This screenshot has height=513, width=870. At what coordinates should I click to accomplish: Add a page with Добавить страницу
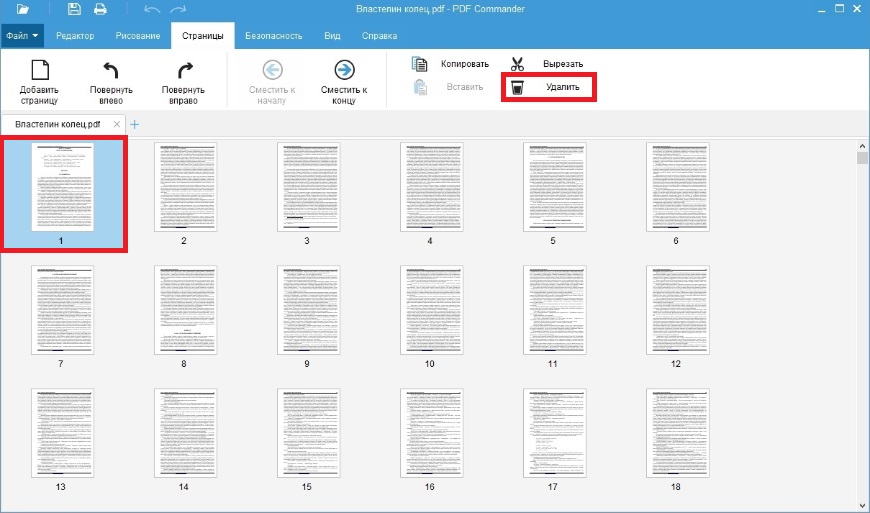pos(39,82)
